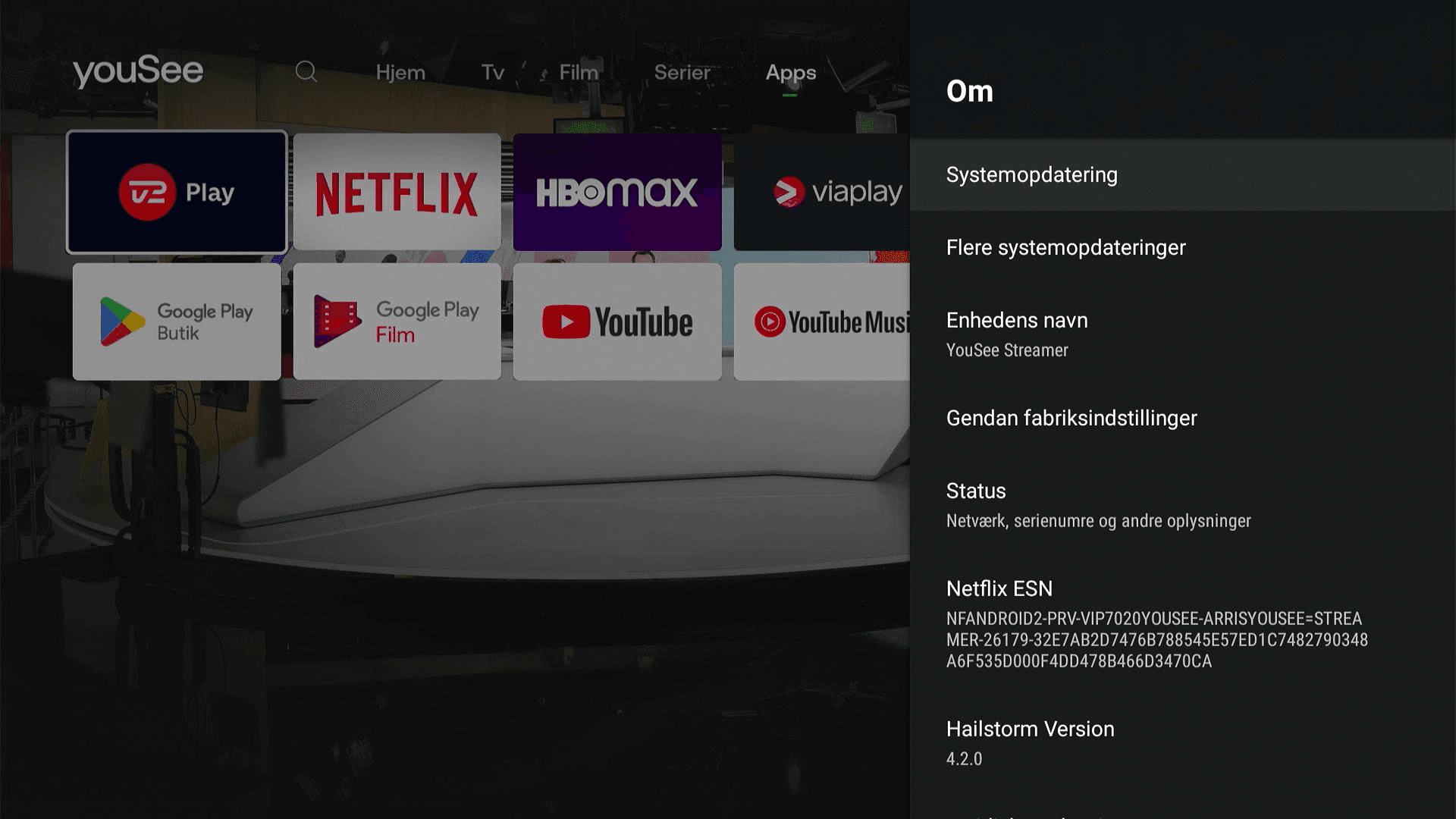Launch HBO Max streaming app
Viewport: 1456px width, 819px height.
click(x=617, y=191)
